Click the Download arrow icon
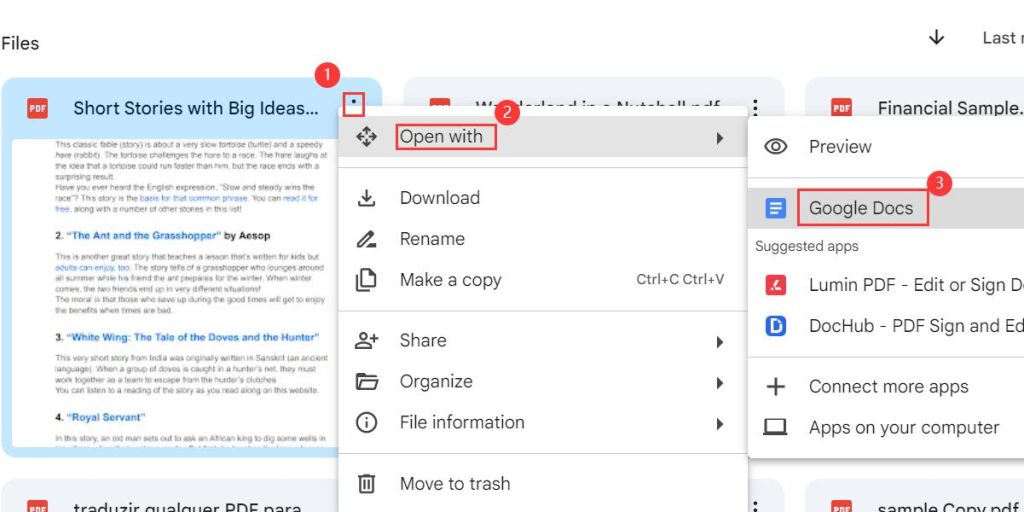Viewport: 1024px width, 512px height. click(x=366, y=198)
